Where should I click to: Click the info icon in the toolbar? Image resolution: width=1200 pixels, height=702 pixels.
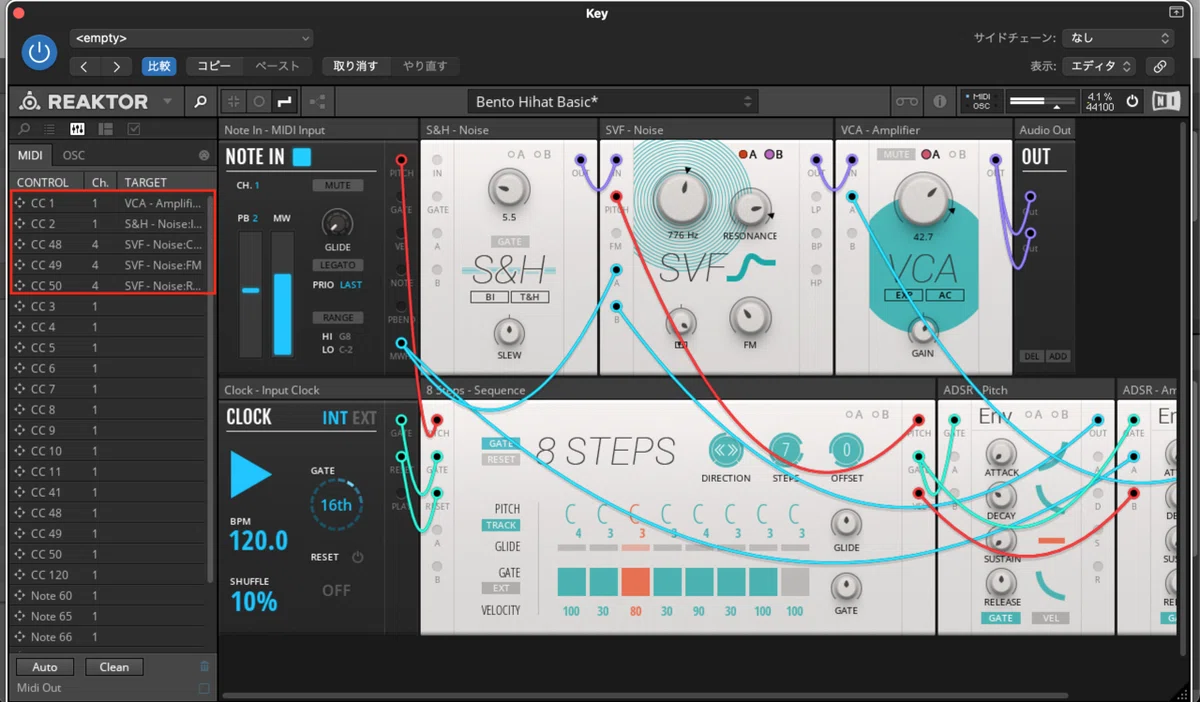click(x=939, y=101)
